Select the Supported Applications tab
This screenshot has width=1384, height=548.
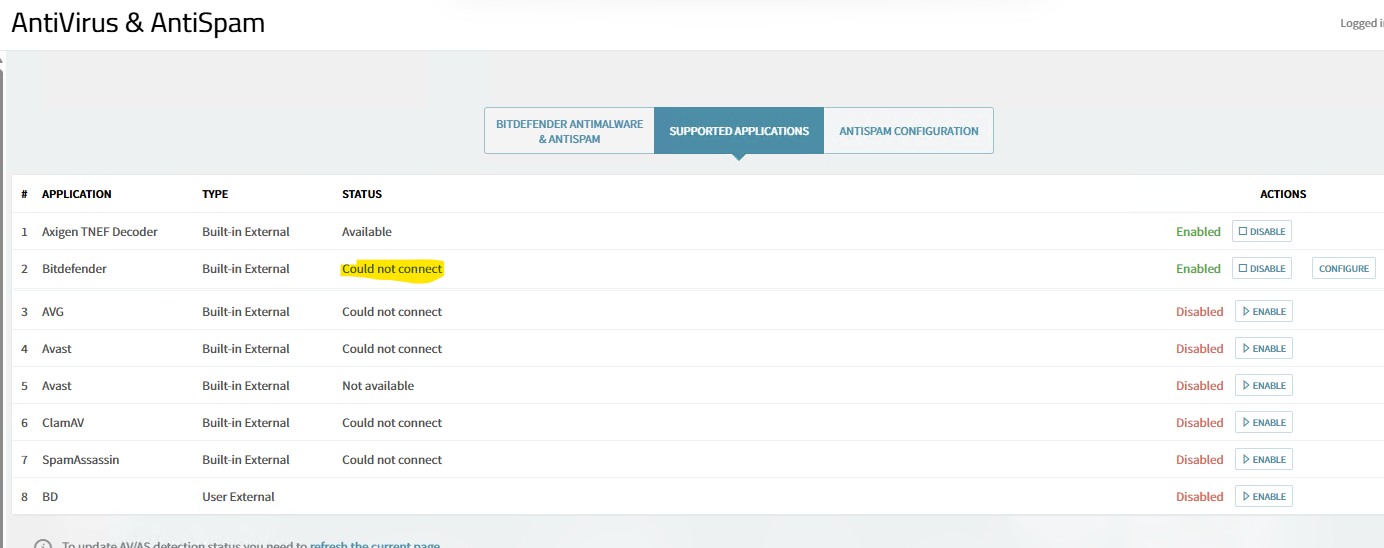click(739, 131)
